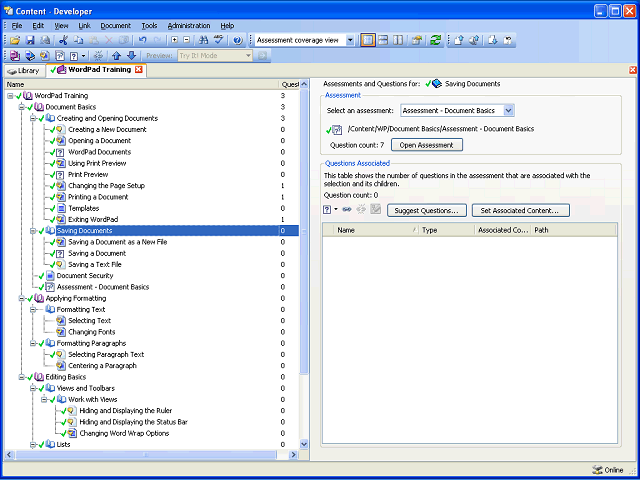The image size is (640, 480).
Task: Close the WordPad Training tab
Action: (x=138, y=70)
